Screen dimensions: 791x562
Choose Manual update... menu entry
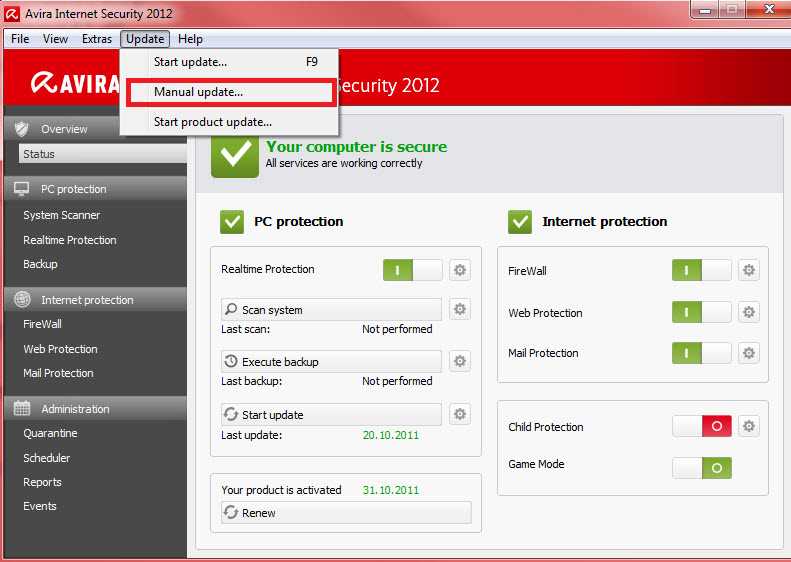pyautogui.click(x=231, y=92)
